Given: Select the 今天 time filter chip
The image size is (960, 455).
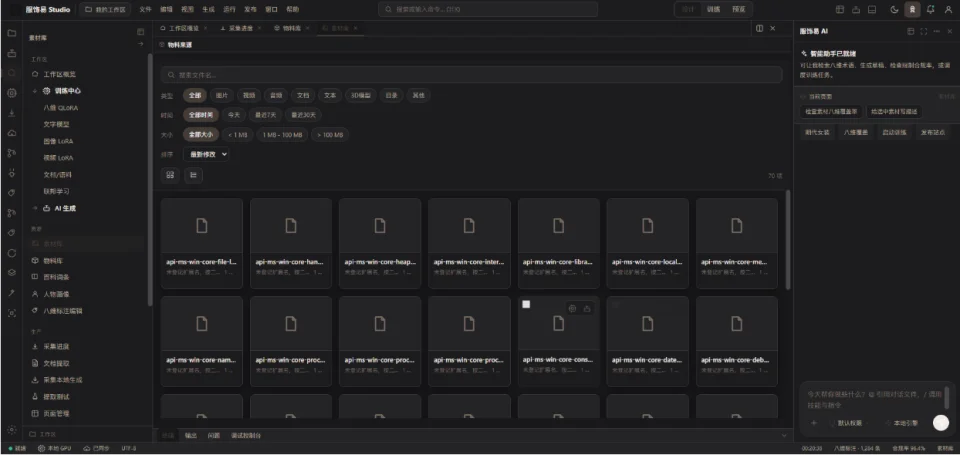Looking at the screenshot, I should 234,115.
